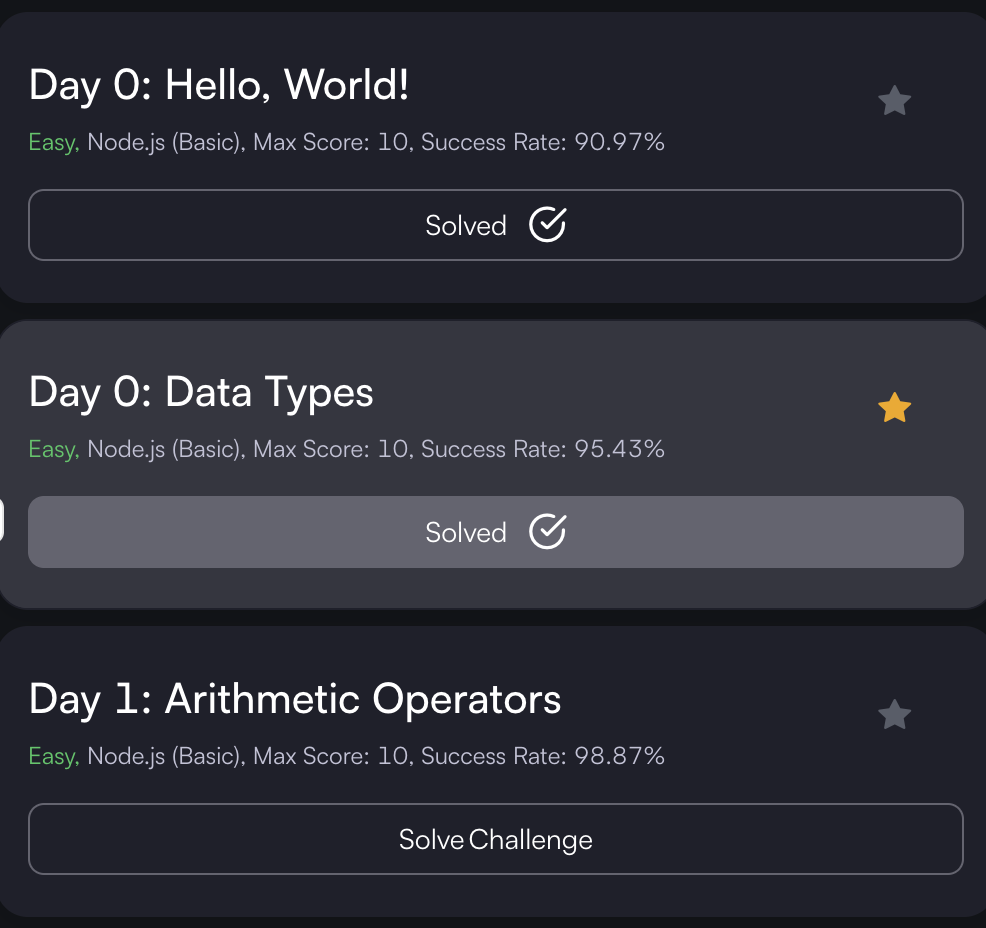Click the Success Rate 95.43% text
The width and height of the screenshot is (986, 928).
point(543,450)
